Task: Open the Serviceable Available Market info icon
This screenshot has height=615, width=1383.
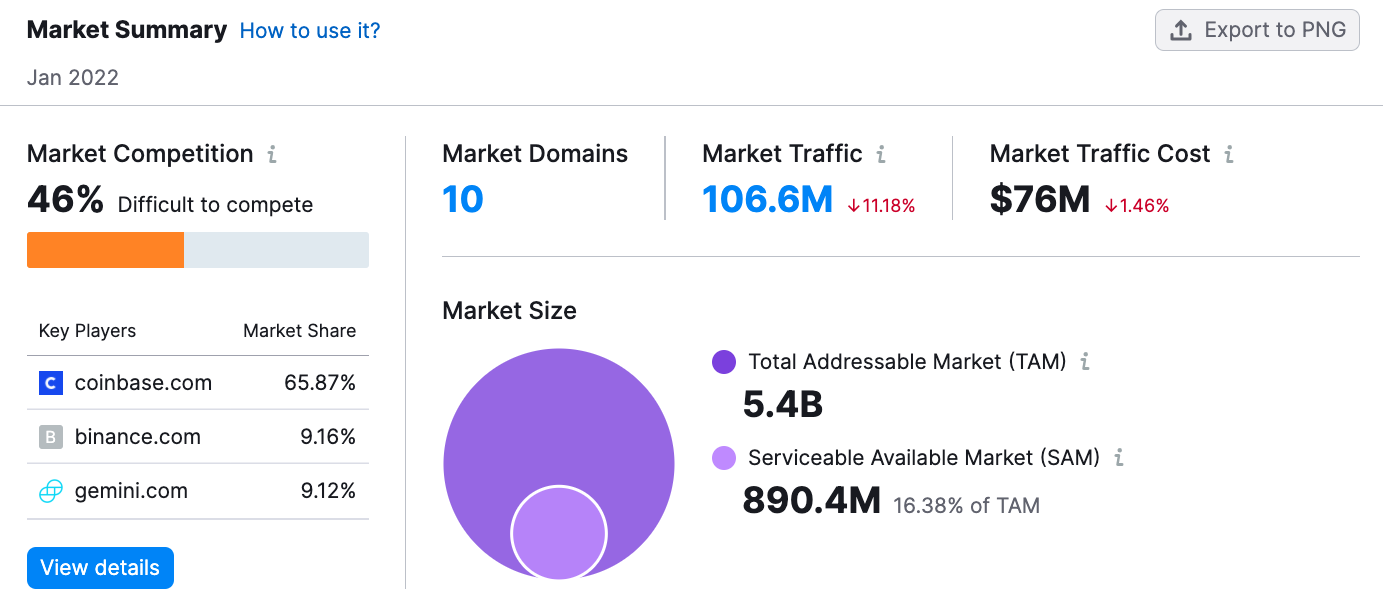Action: (x=1119, y=458)
